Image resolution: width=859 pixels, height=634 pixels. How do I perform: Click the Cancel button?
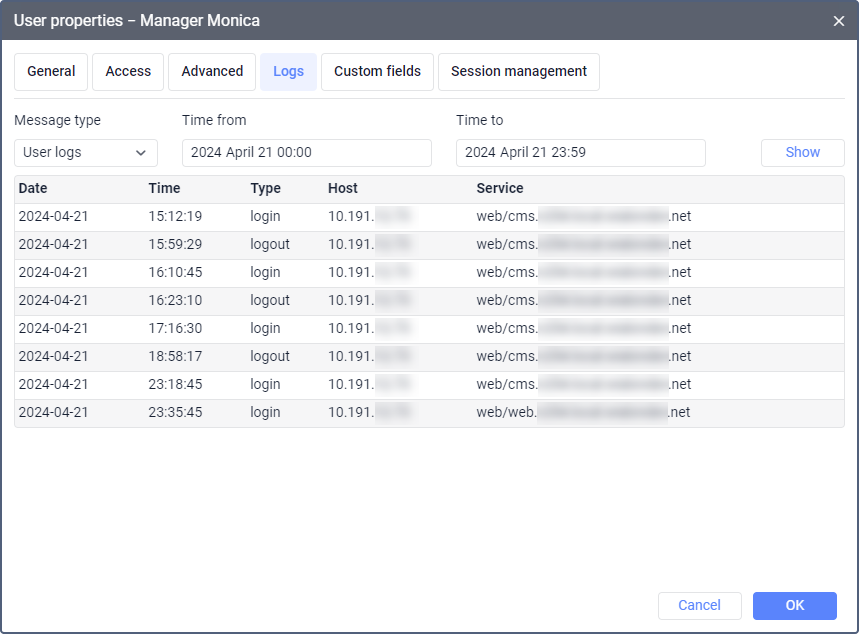click(x=699, y=605)
